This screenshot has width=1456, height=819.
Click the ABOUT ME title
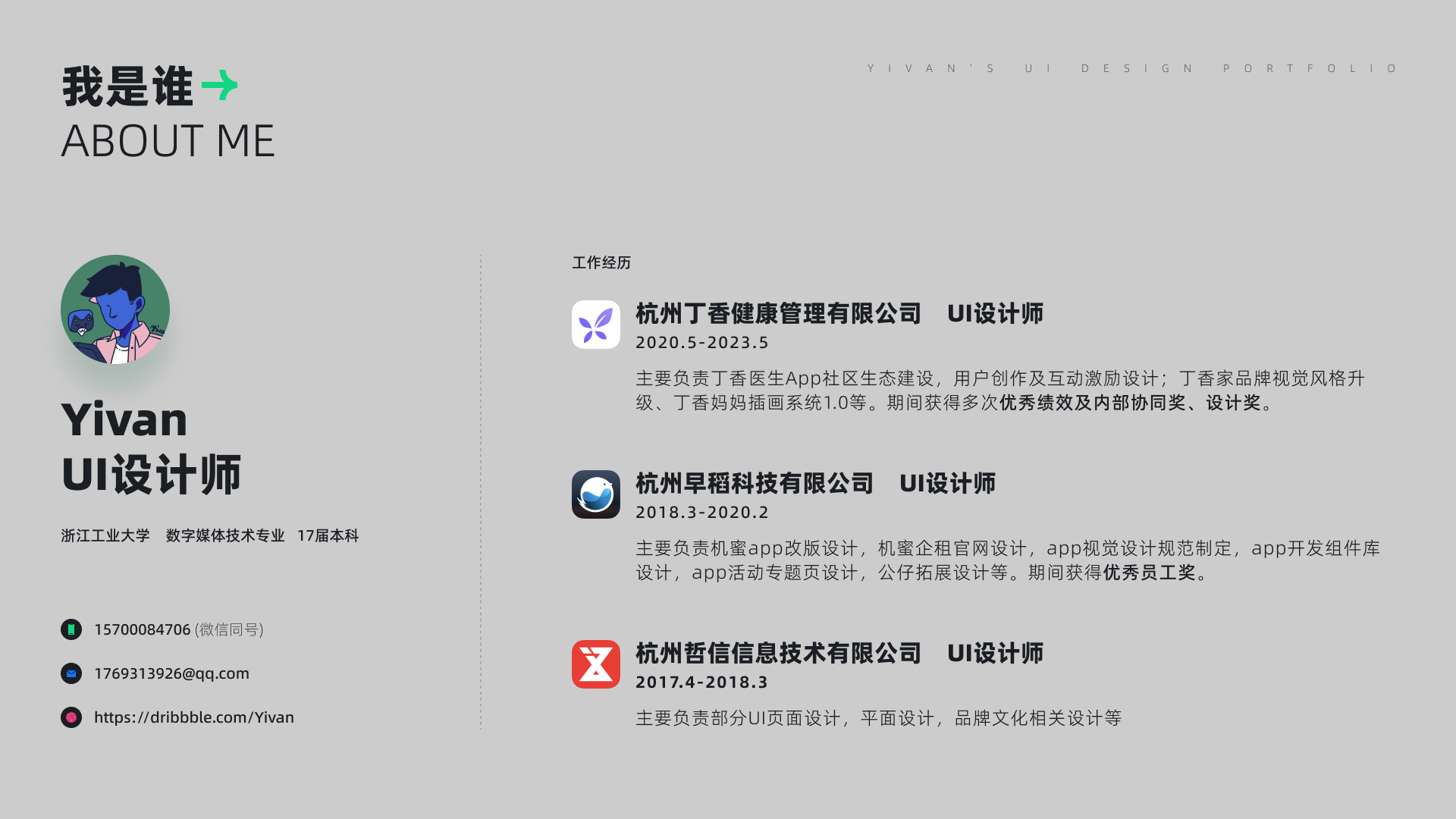(168, 141)
